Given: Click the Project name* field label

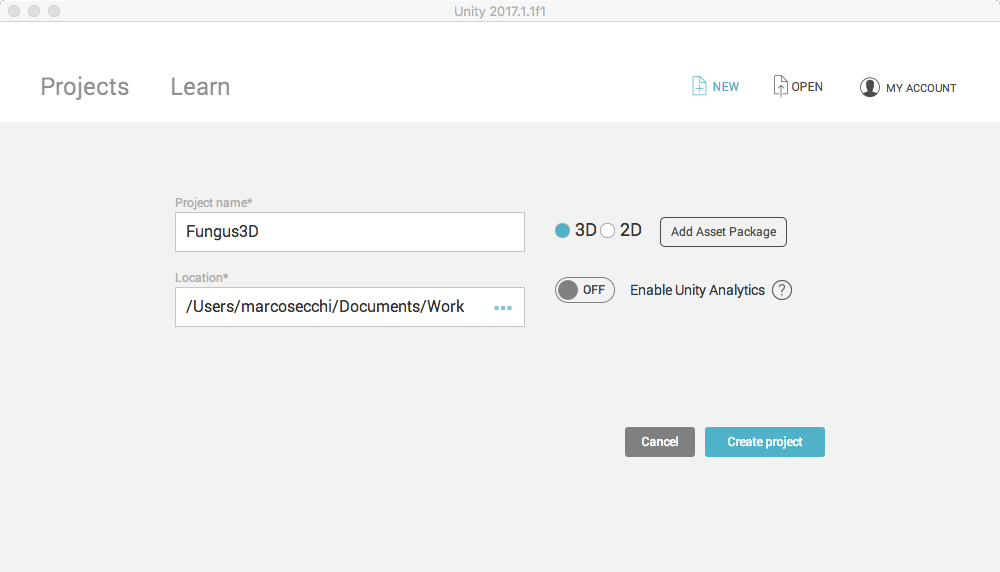Looking at the screenshot, I should pyautogui.click(x=214, y=203).
